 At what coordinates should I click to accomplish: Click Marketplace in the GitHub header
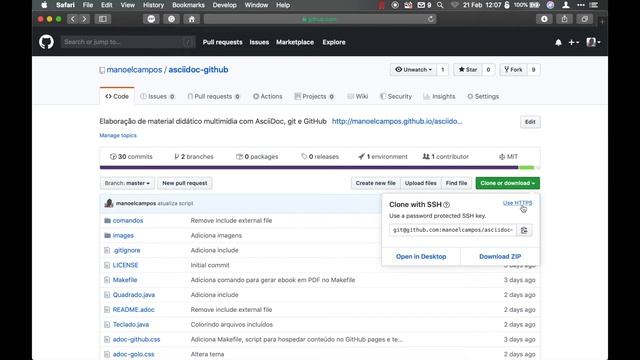click(295, 42)
